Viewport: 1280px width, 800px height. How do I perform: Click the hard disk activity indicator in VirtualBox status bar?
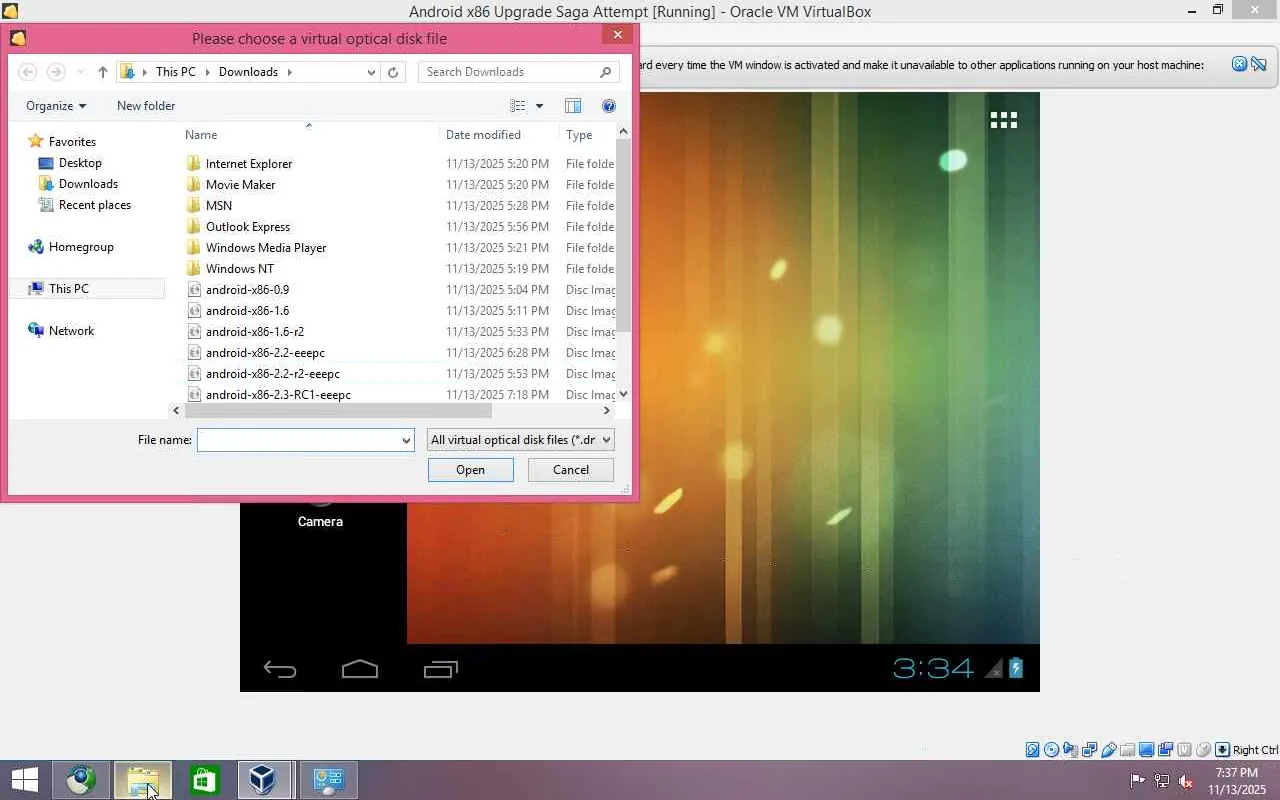(1033, 750)
